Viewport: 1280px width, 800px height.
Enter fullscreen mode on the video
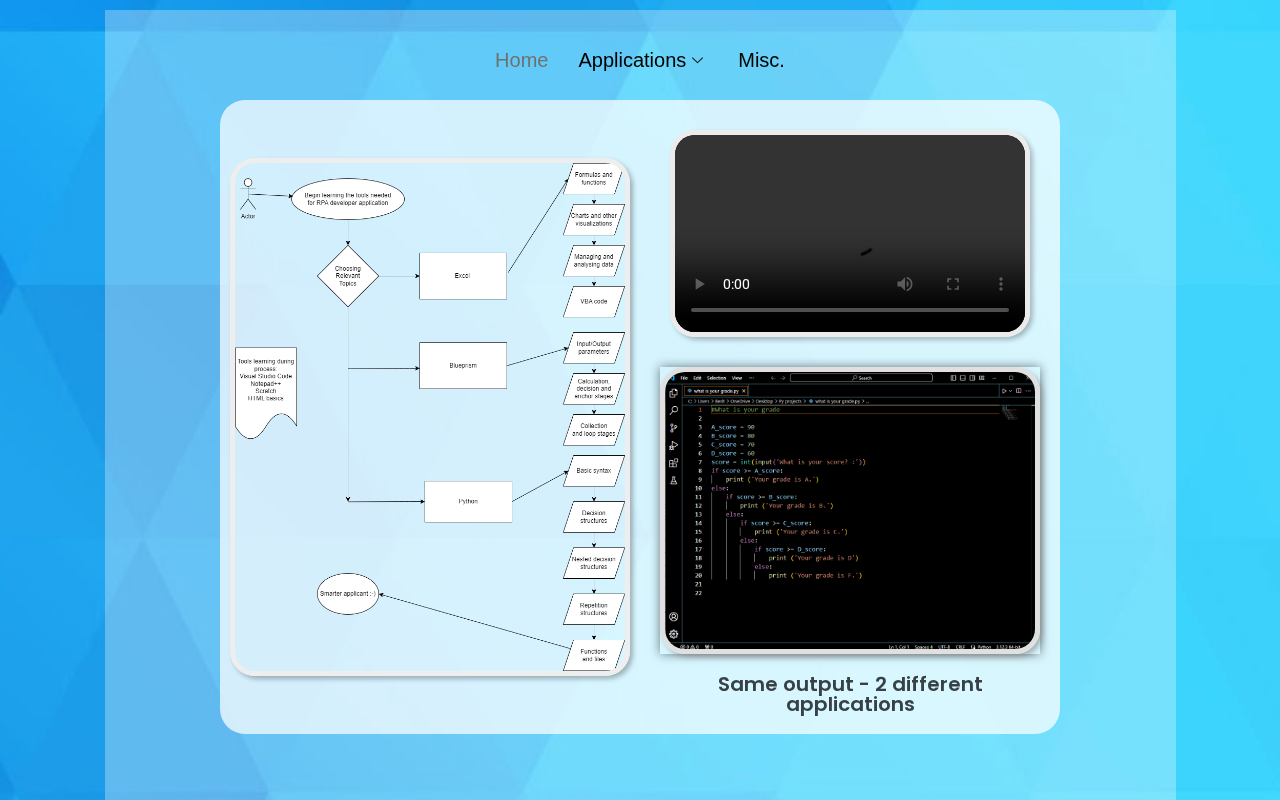[952, 284]
